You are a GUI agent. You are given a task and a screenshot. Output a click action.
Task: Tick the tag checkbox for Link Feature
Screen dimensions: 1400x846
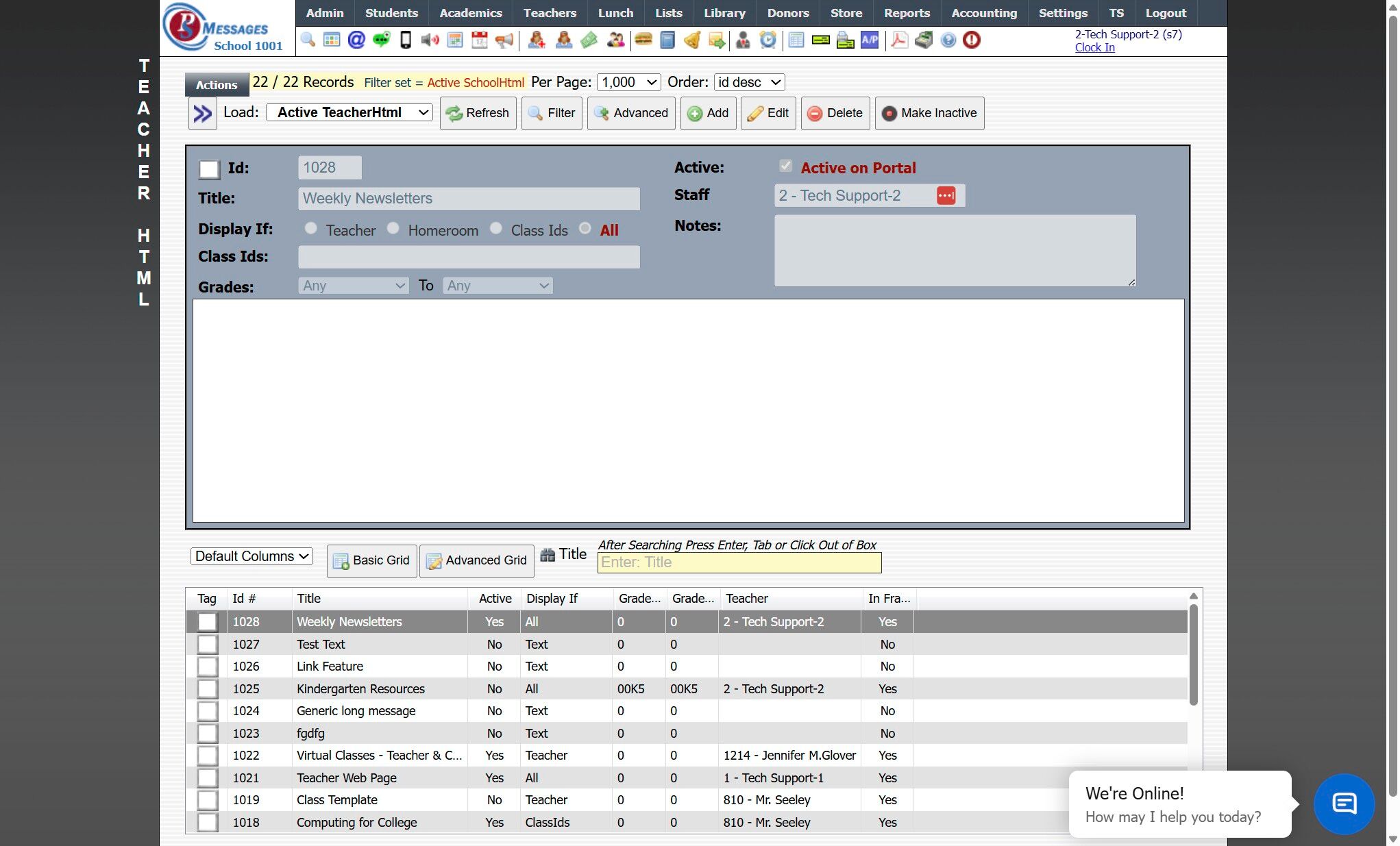[x=208, y=667]
